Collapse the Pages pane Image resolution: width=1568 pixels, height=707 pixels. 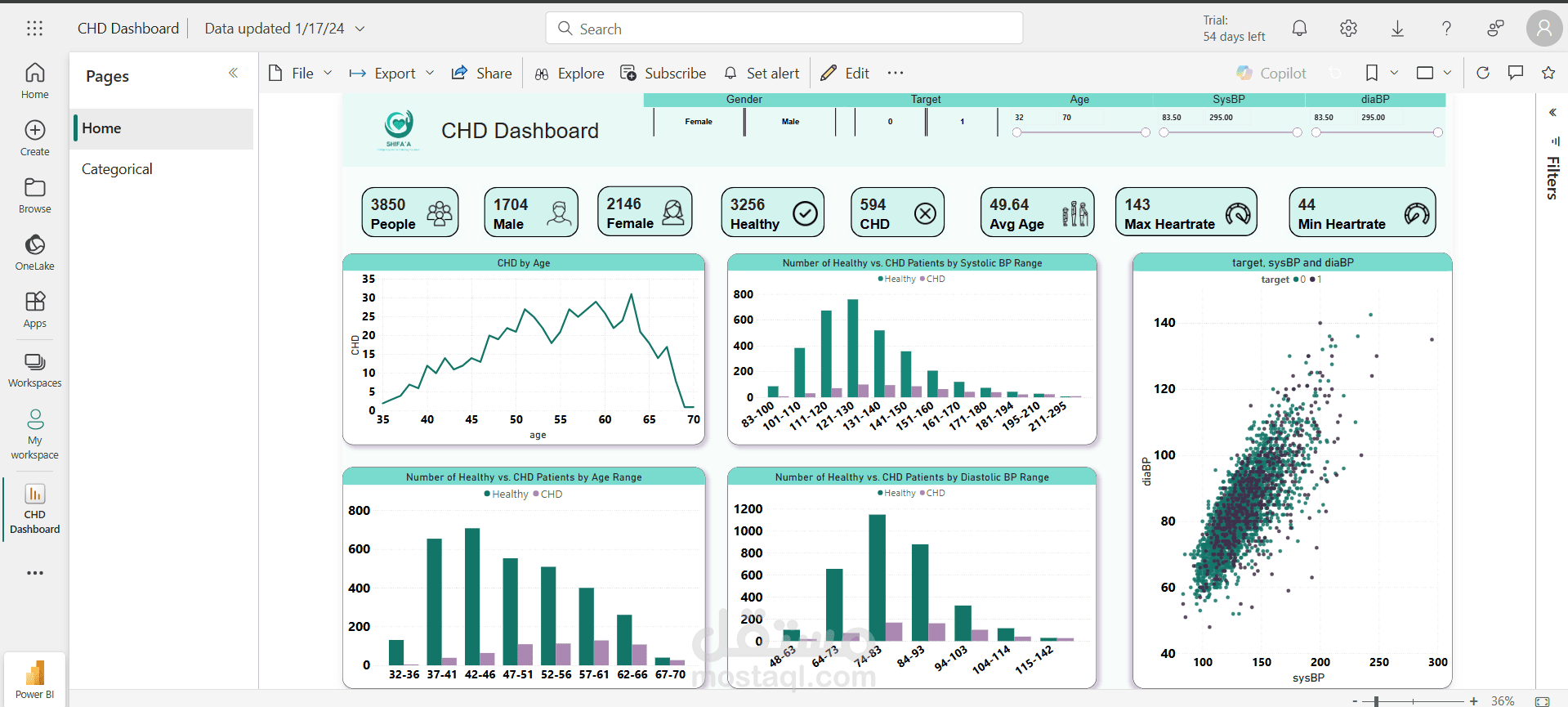234,73
